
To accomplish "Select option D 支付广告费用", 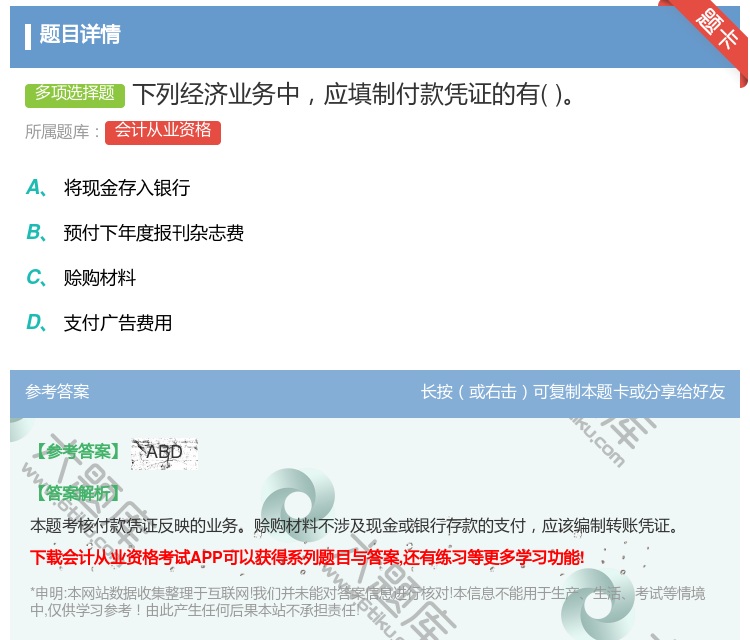I will click(99, 323).
